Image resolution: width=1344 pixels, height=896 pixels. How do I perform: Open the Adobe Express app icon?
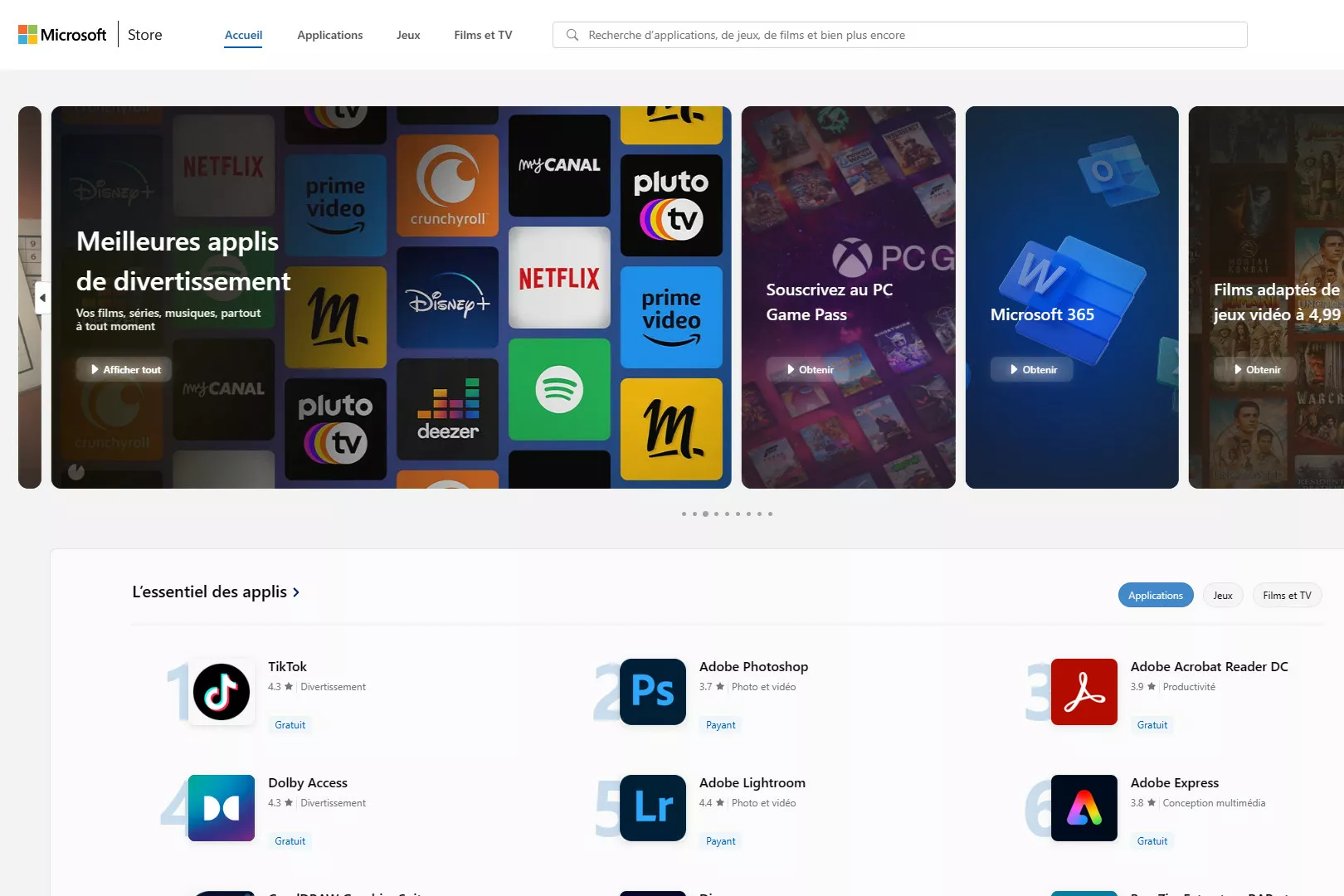(x=1083, y=808)
